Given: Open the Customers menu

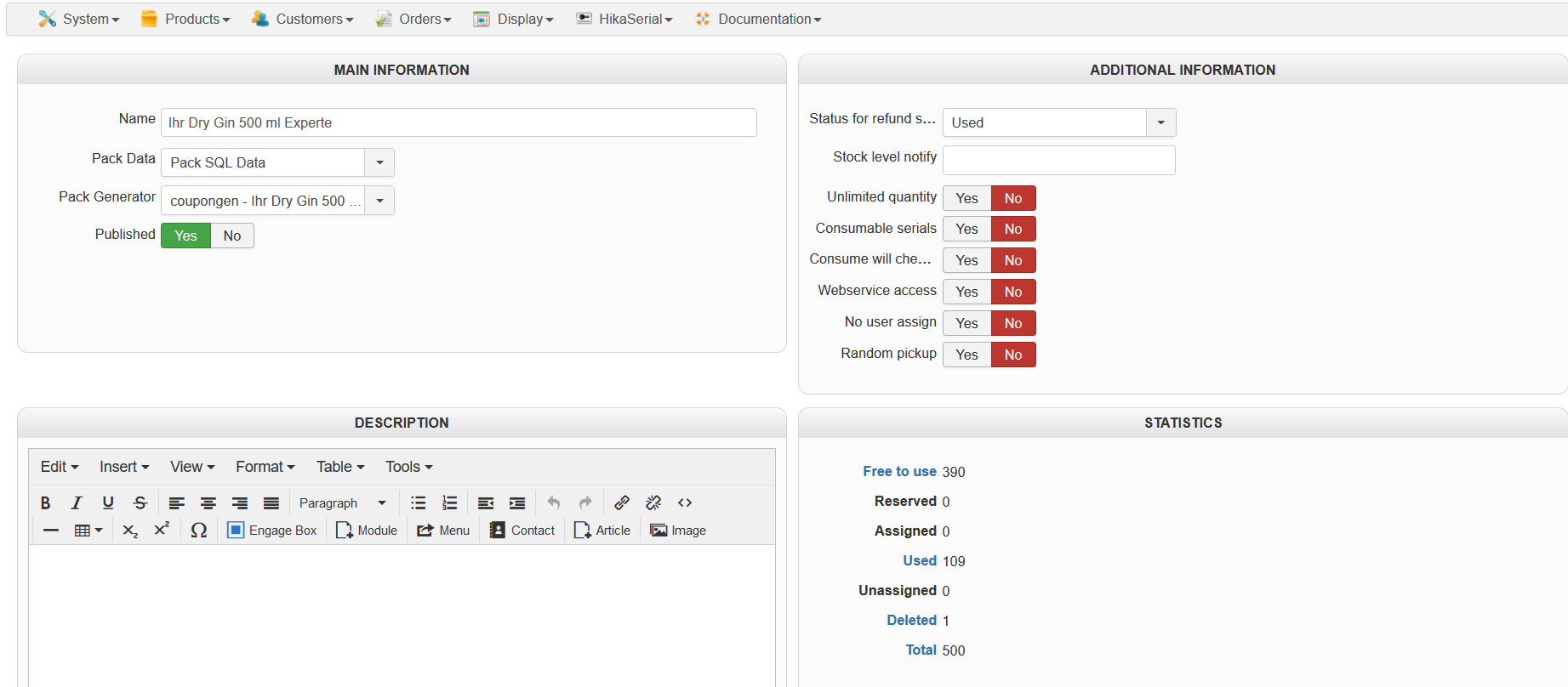Looking at the screenshot, I should pyautogui.click(x=303, y=19).
